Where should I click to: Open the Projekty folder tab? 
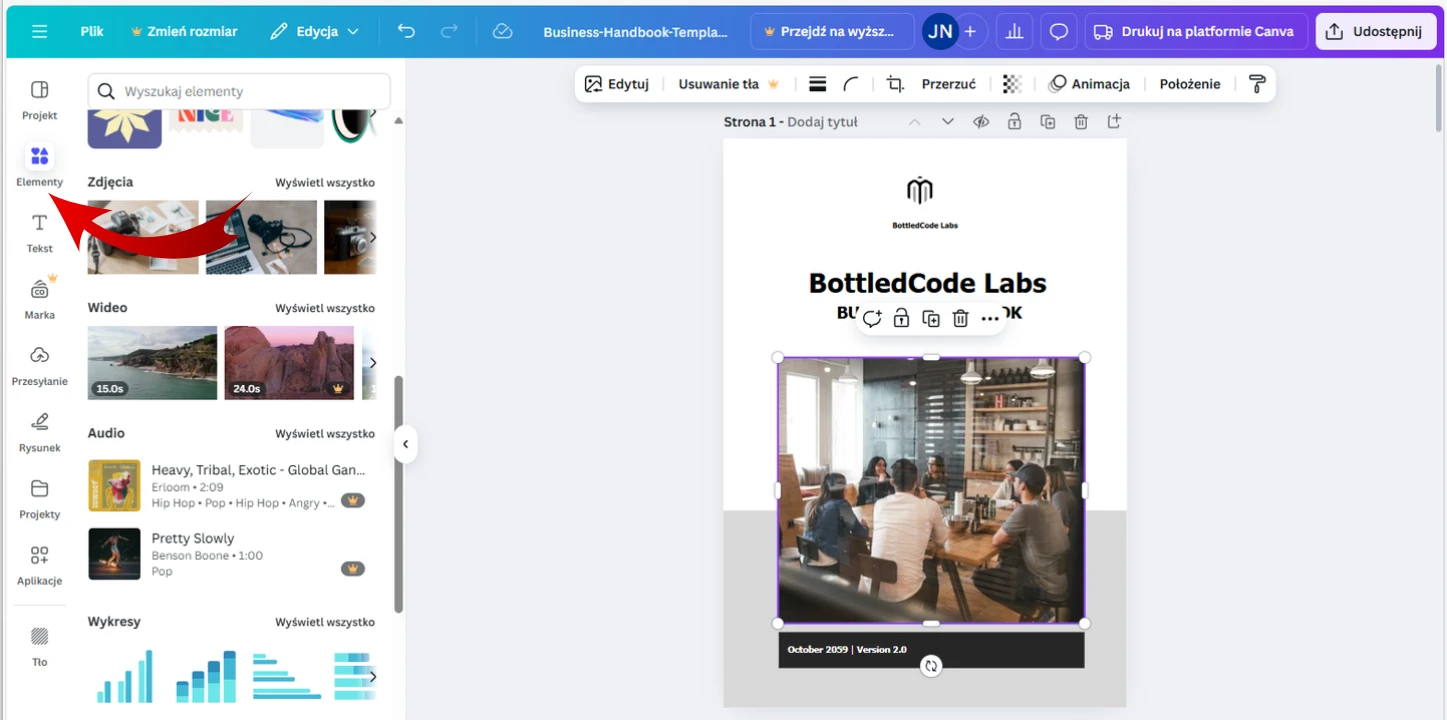coord(40,499)
